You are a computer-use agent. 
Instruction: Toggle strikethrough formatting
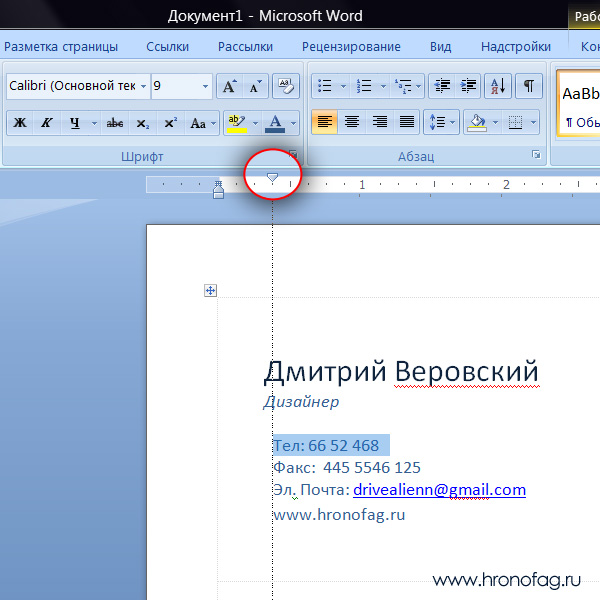click(x=115, y=123)
